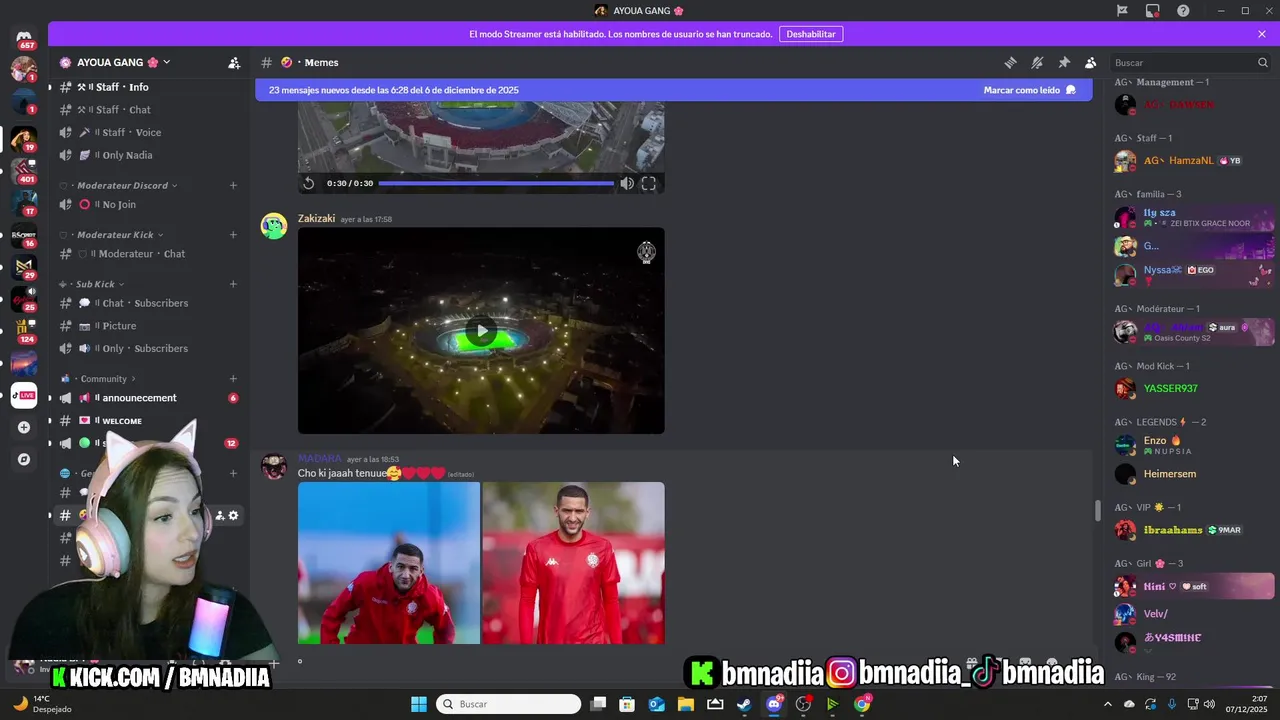Open Moderateur · Chat channel
This screenshot has height=720, width=1280.
tap(150, 254)
